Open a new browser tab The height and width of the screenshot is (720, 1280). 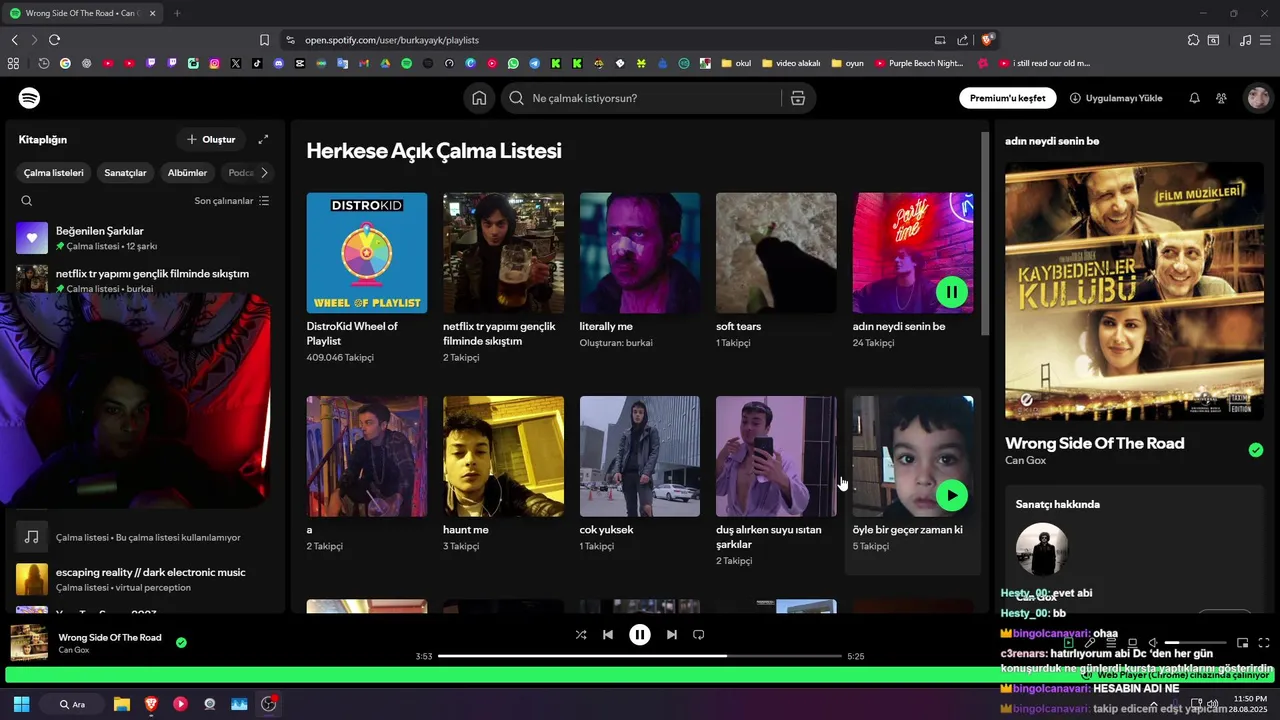tap(177, 13)
